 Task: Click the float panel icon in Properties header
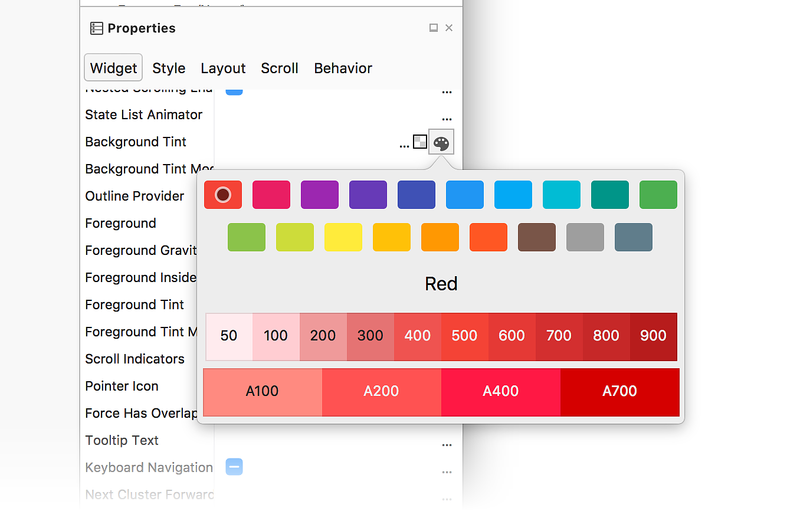point(434,28)
